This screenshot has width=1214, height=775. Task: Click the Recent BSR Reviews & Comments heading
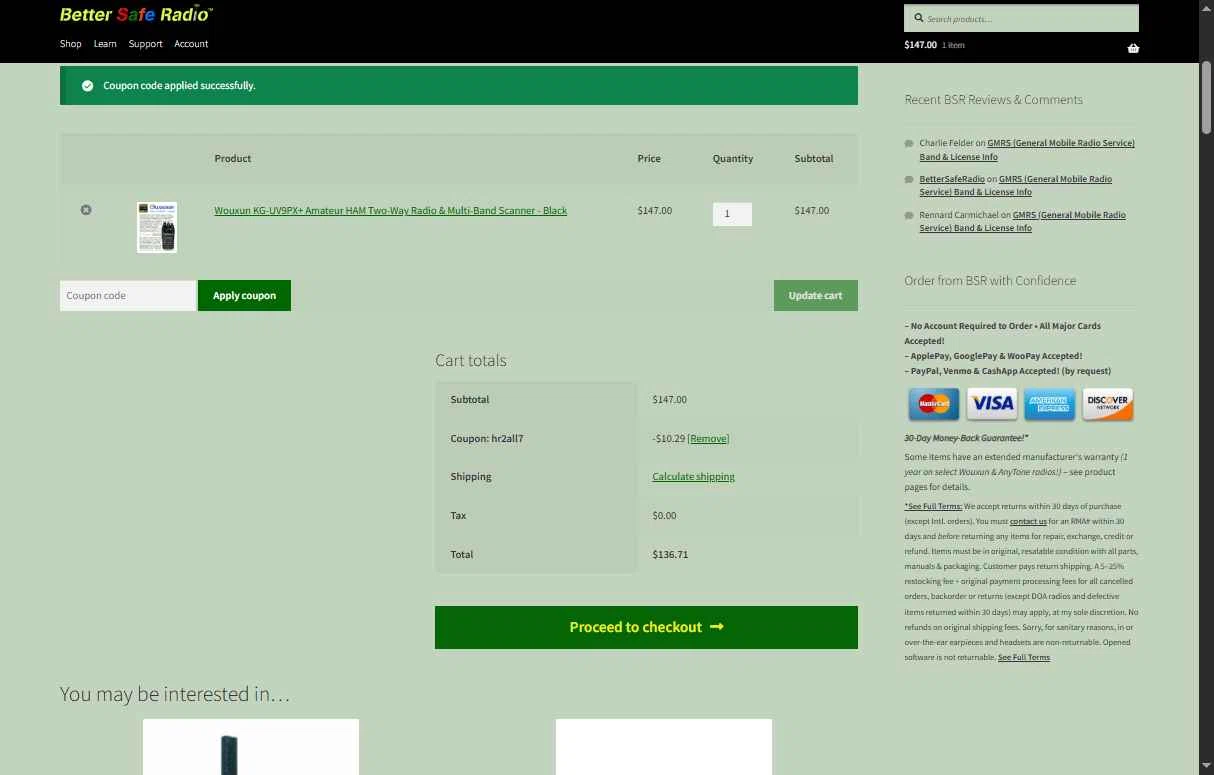(x=993, y=100)
